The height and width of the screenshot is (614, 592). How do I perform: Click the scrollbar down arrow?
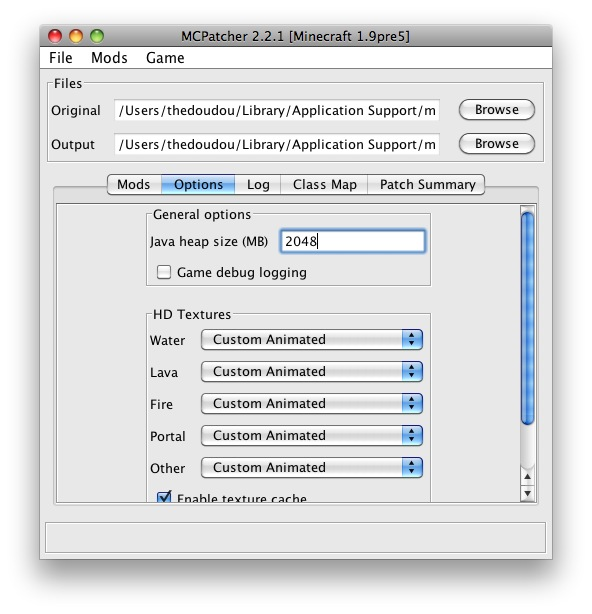coord(527,493)
